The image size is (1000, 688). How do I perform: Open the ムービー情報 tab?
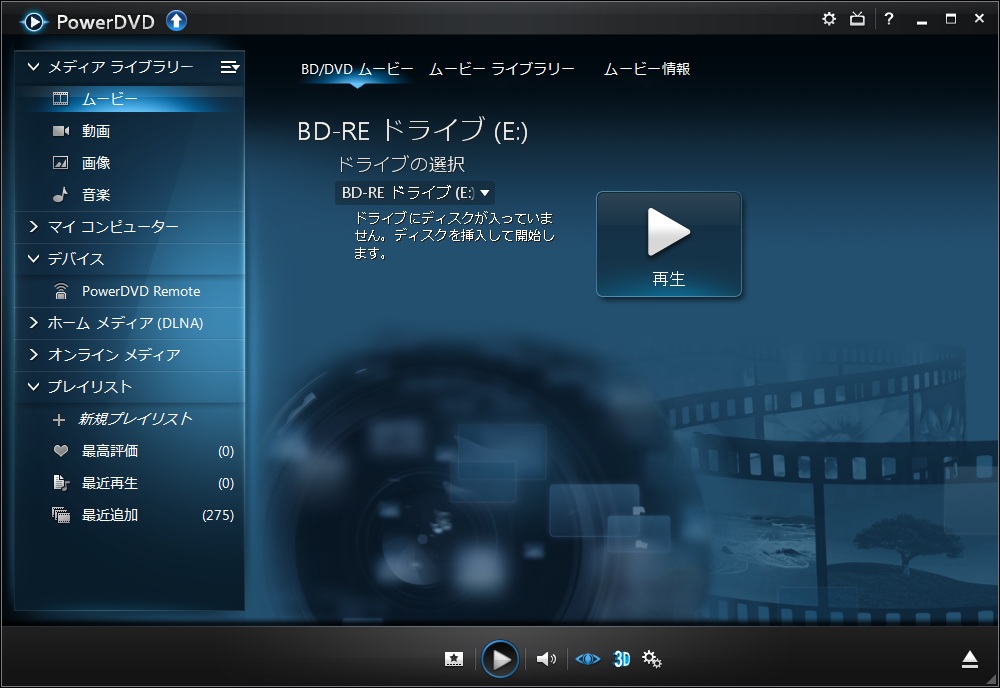tap(649, 69)
